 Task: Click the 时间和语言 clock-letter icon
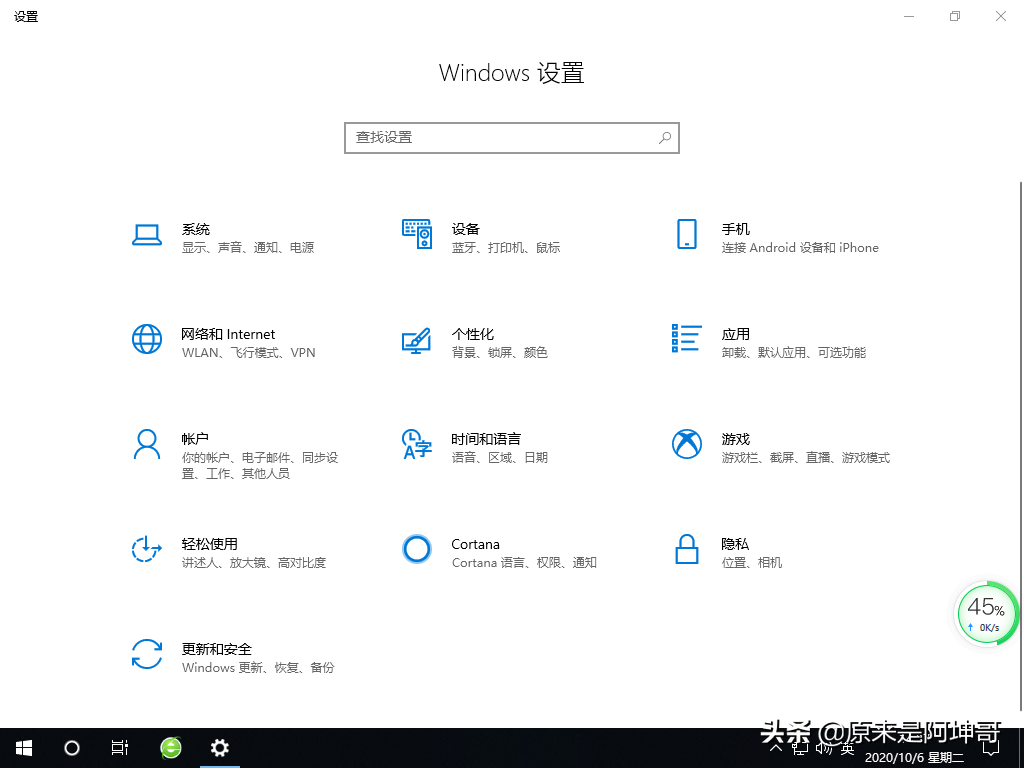click(417, 444)
